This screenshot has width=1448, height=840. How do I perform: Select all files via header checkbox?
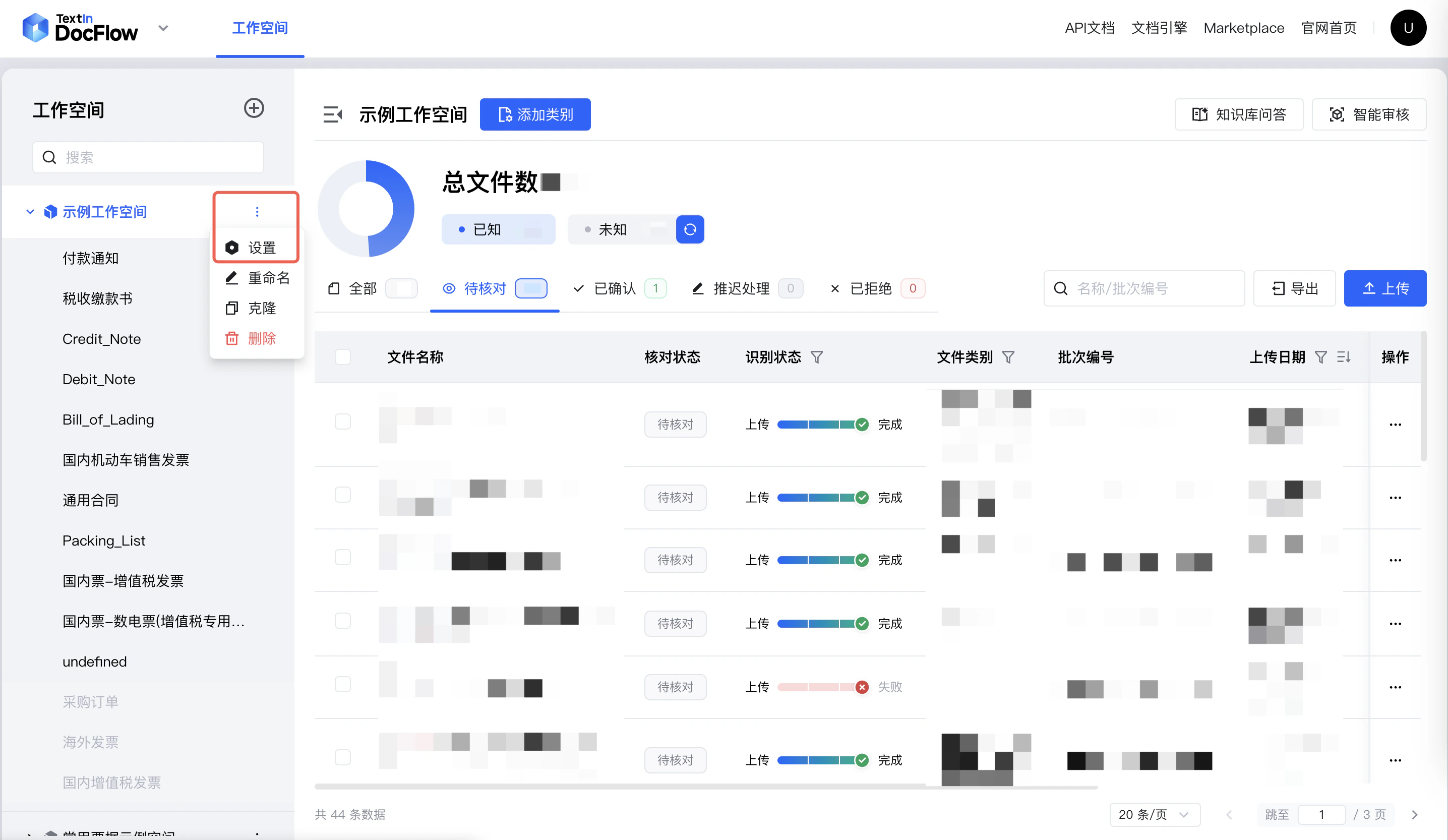click(x=343, y=356)
